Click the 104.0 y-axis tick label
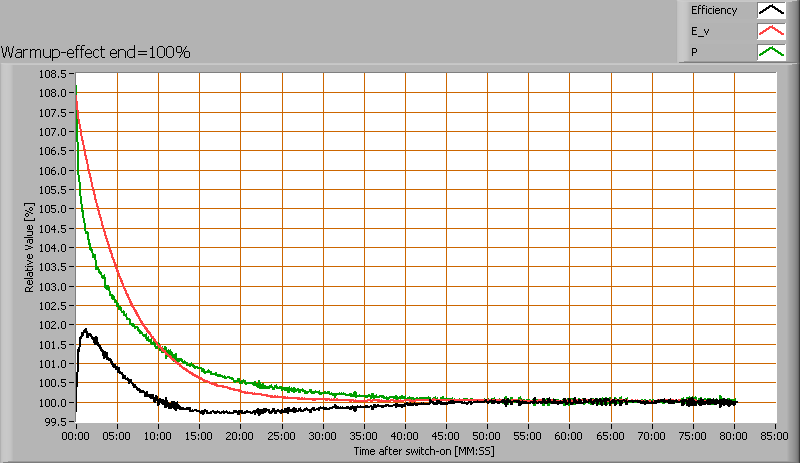 tap(54, 248)
